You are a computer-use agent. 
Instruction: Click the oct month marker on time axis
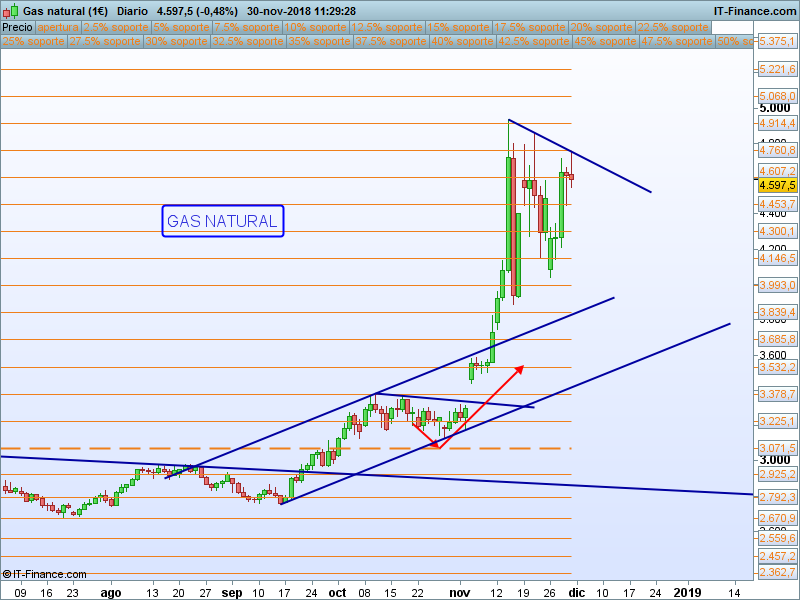[x=337, y=593]
